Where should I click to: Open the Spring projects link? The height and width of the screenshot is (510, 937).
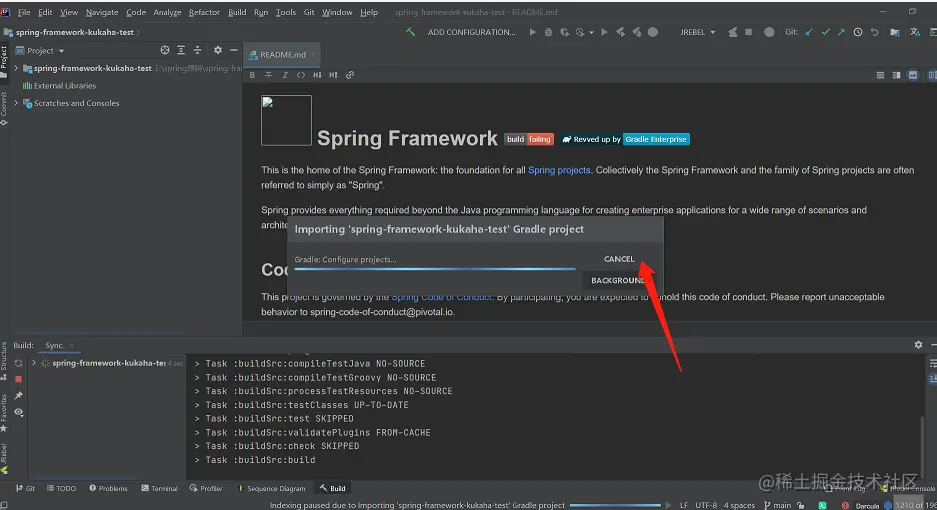(559, 170)
